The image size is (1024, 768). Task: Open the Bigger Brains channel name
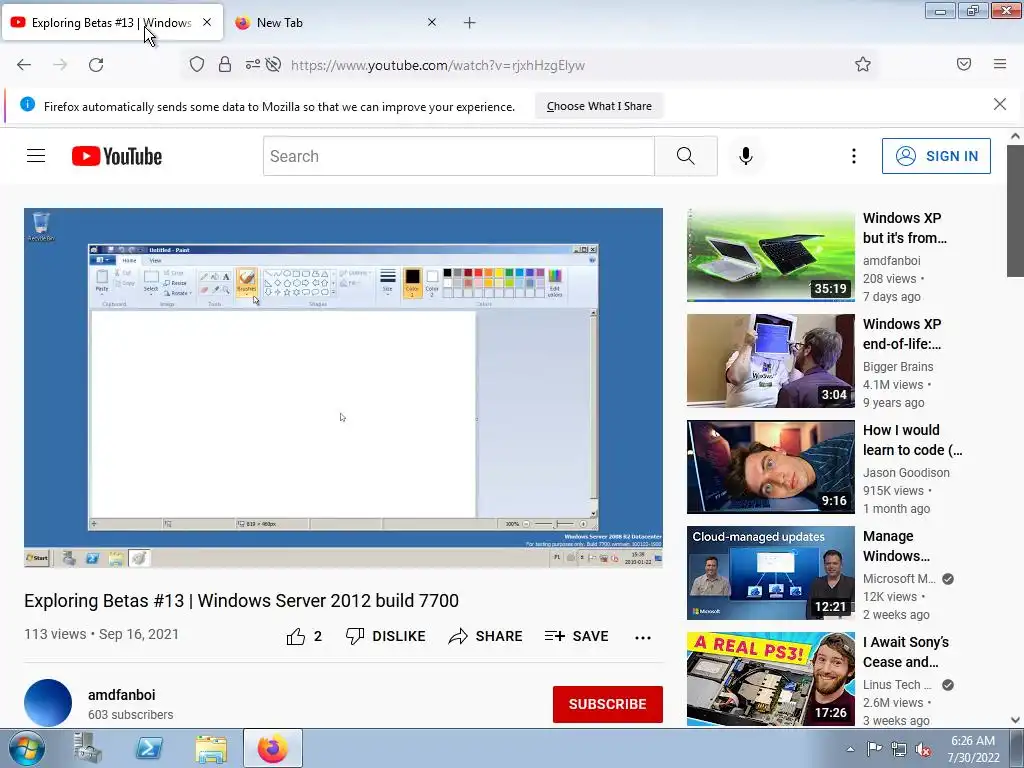898,366
